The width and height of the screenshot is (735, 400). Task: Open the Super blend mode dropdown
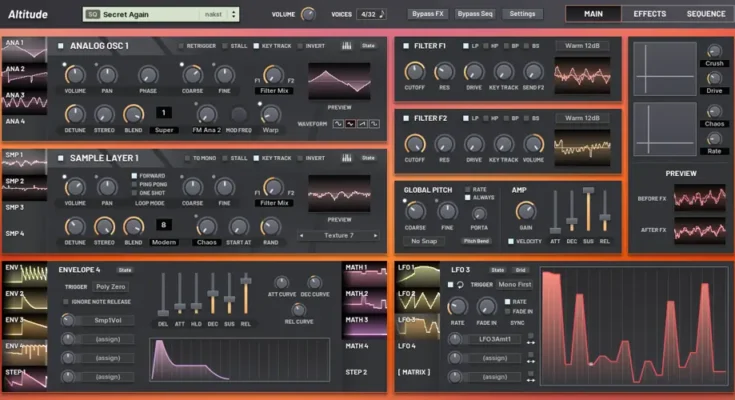click(164, 130)
